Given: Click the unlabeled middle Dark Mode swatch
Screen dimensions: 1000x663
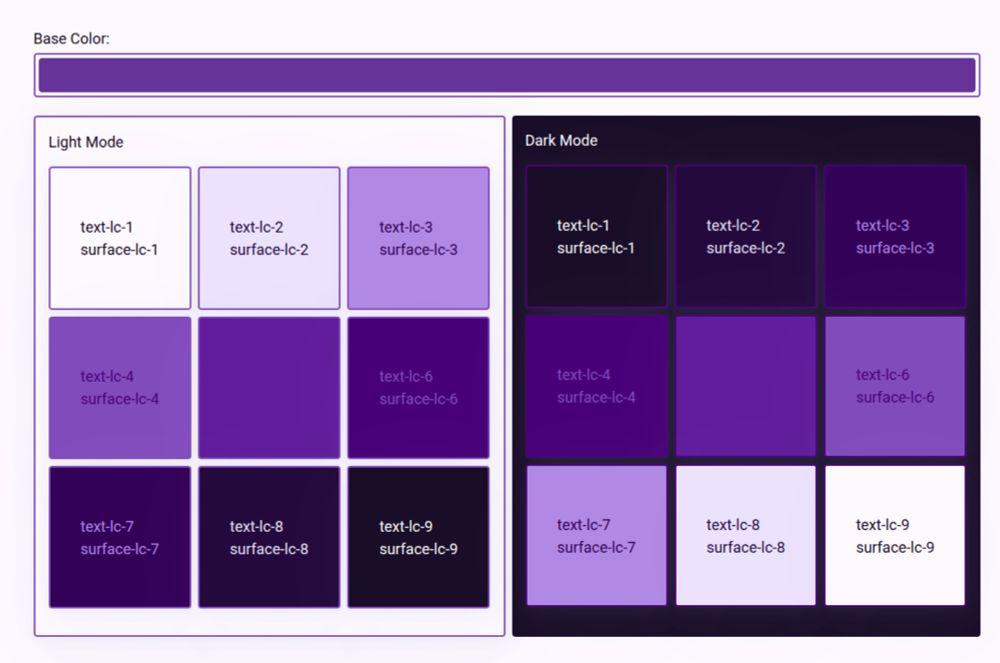Looking at the screenshot, I should pyautogui.click(x=746, y=386).
